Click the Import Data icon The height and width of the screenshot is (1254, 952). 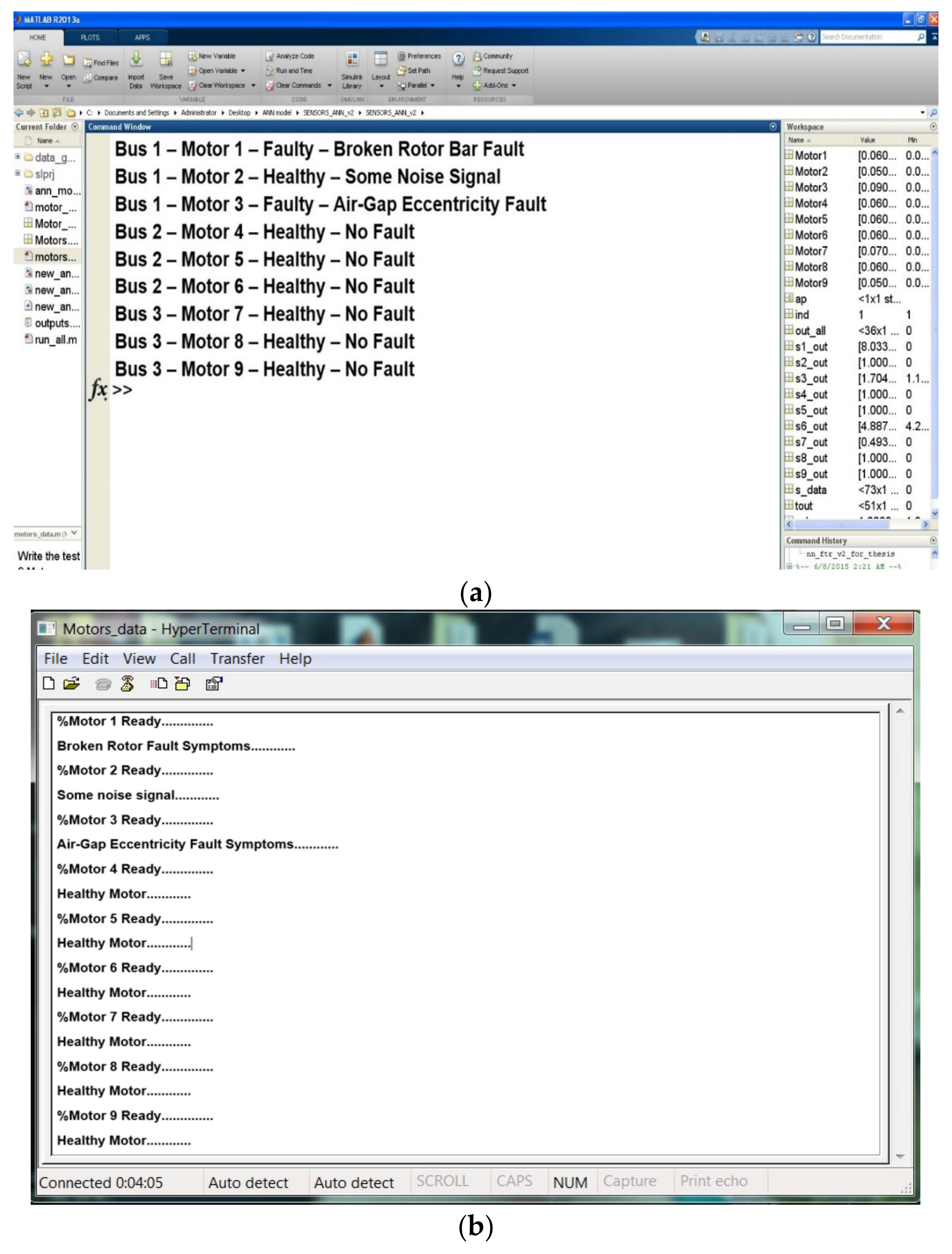[136, 60]
